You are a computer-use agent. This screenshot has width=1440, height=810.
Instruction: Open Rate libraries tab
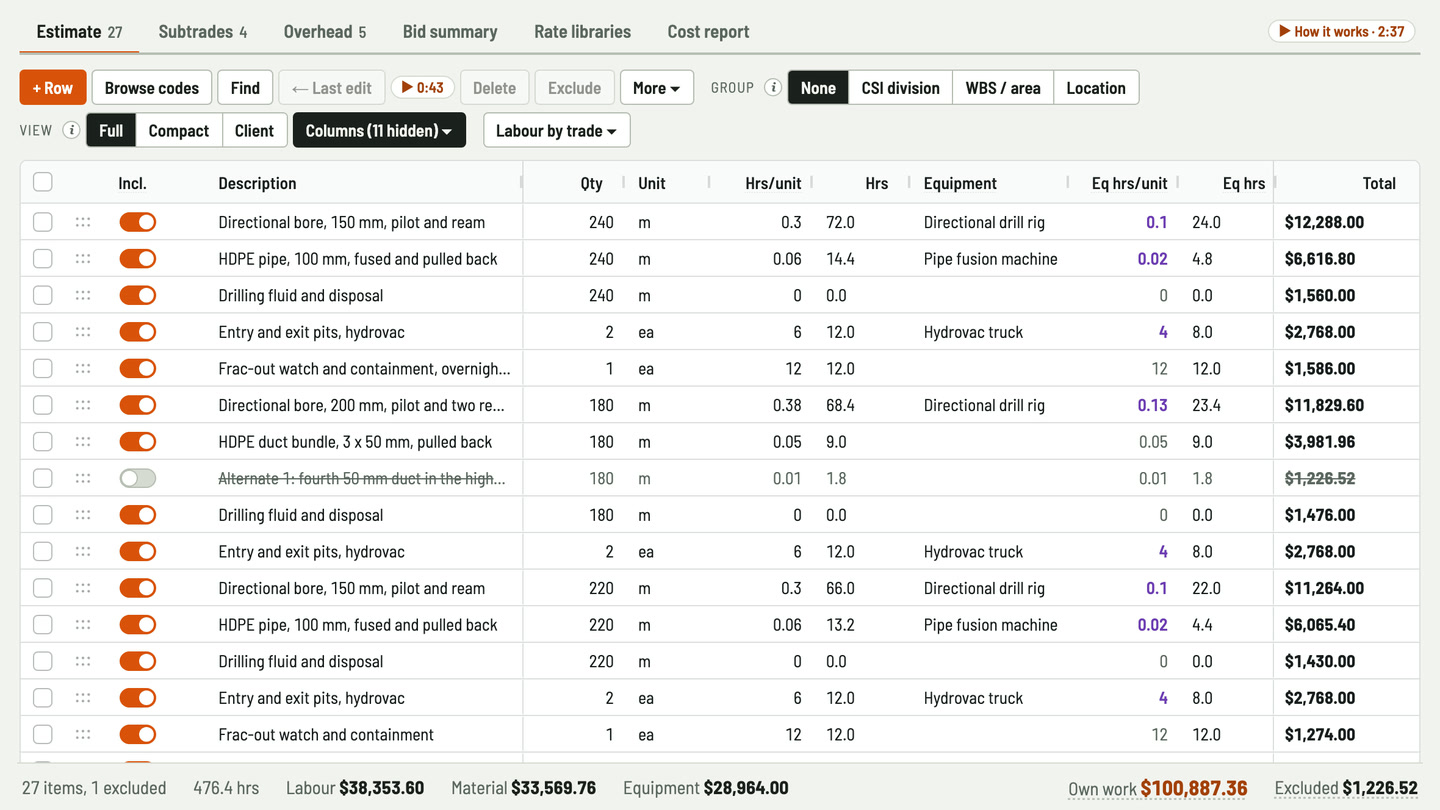point(583,31)
